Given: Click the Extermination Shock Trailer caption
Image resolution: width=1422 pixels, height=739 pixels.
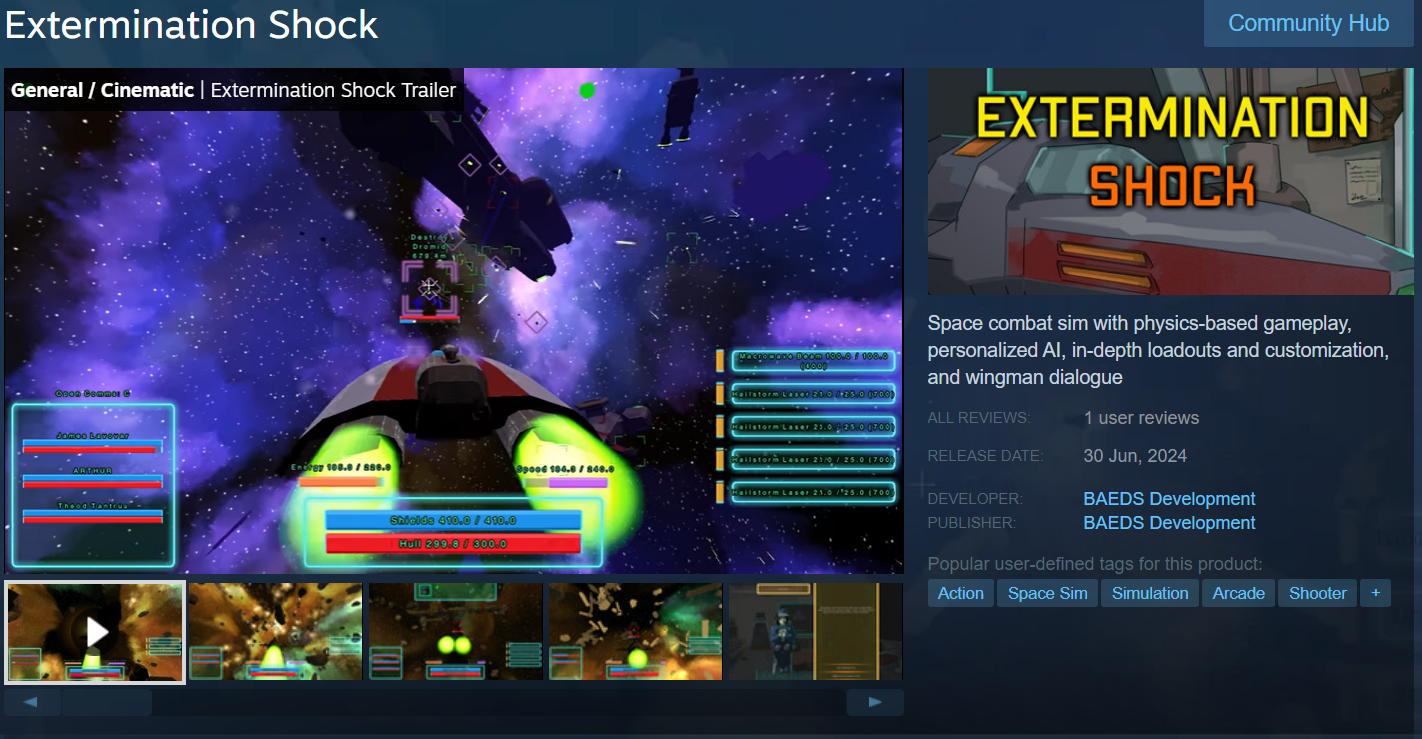Looking at the screenshot, I should pyautogui.click(x=333, y=90).
